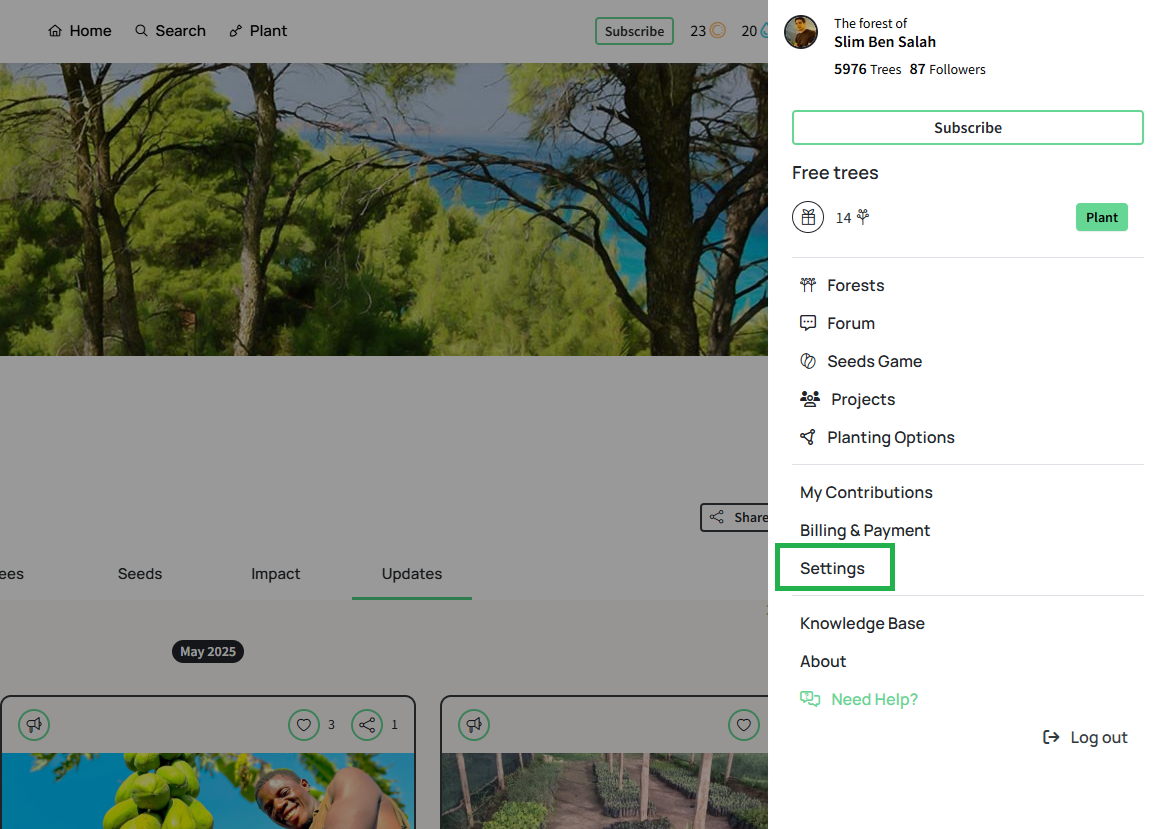The image size is (1165, 829).
Task: Click the megaphone icon on the papaya card
Action: click(34, 724)
